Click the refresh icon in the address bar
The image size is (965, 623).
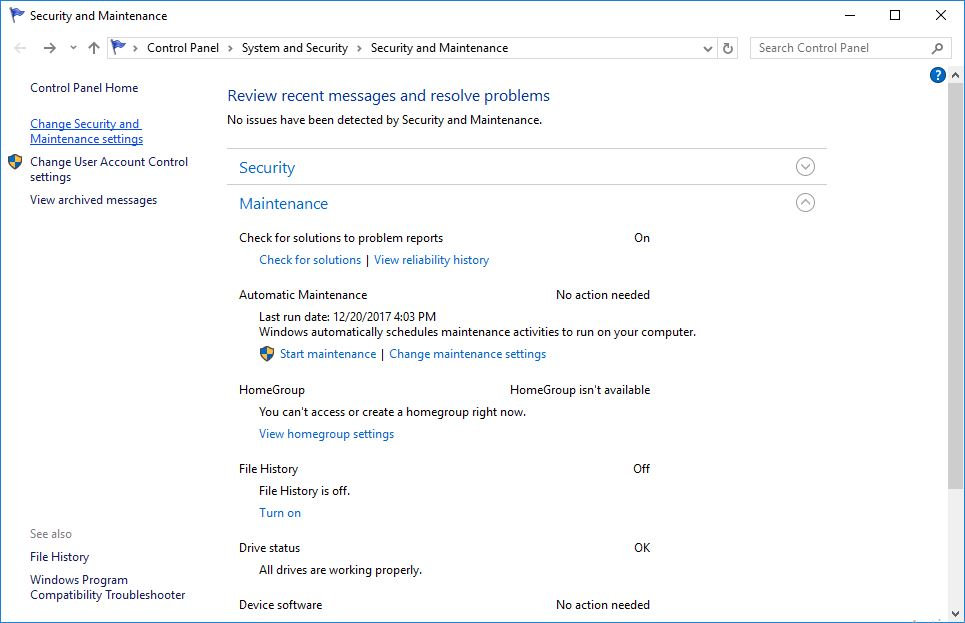(728, 47)
